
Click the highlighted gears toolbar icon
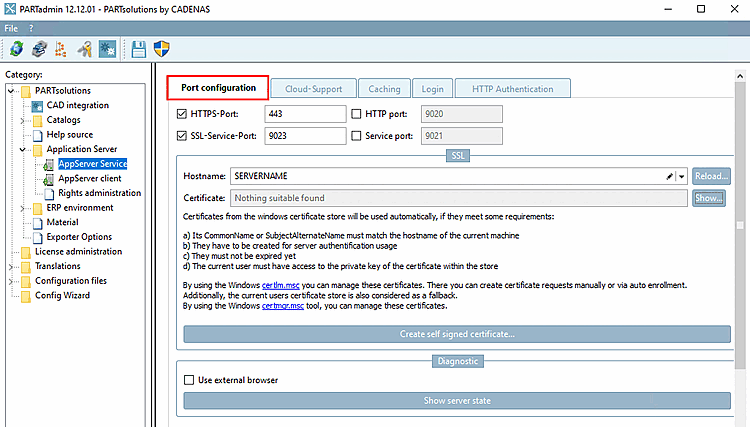point(108,49)
